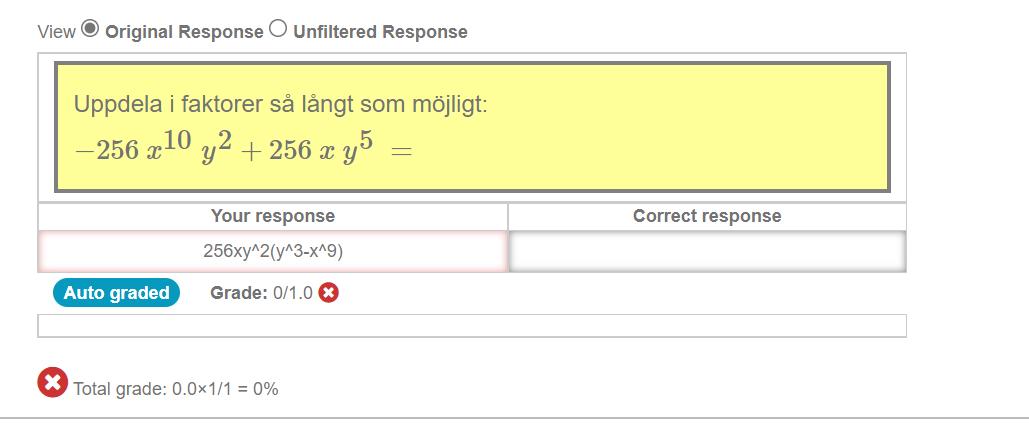
Task: Select the Unfiltered Response radio button
Action: click(x=277, y=29)
